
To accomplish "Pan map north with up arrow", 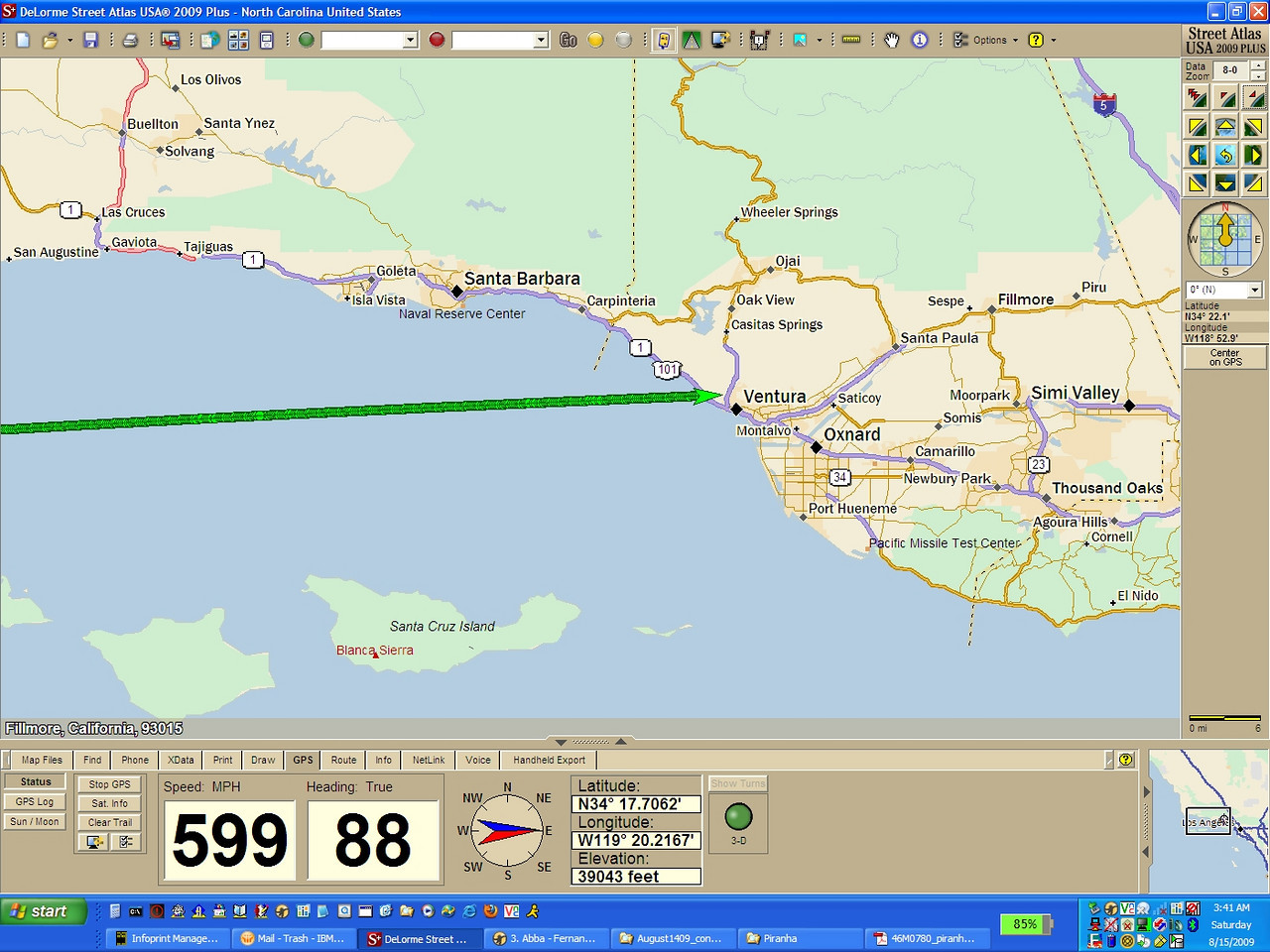I will click(1225, 126).
